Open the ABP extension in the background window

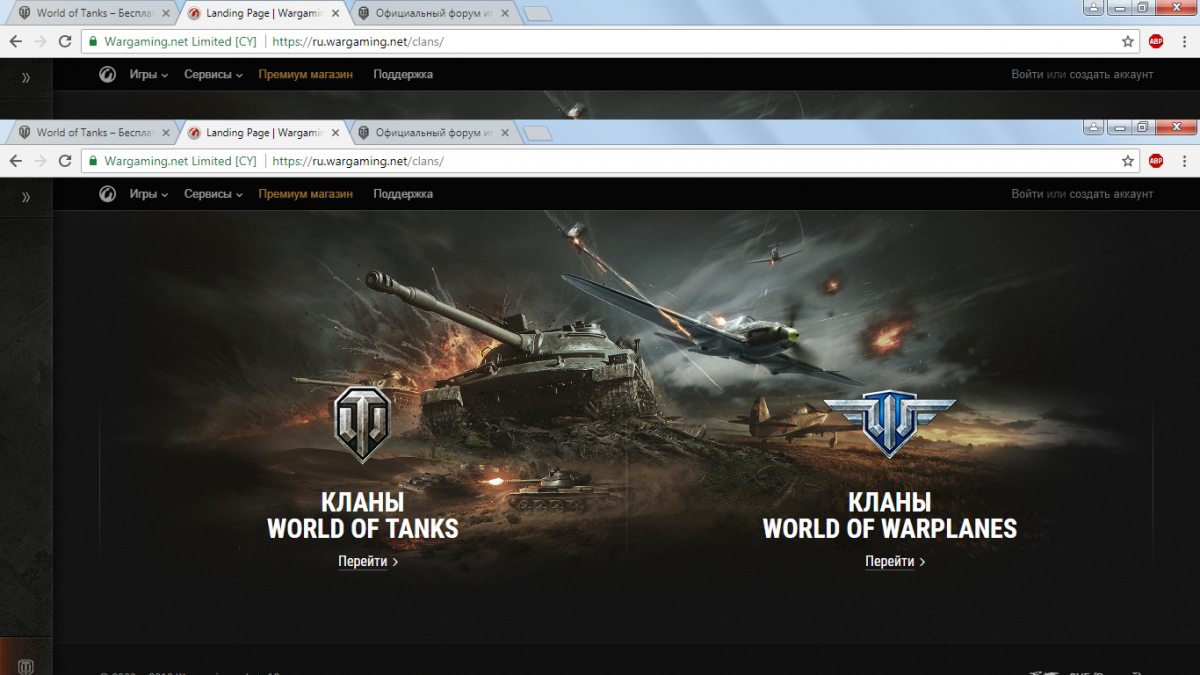pos(1156,41)
